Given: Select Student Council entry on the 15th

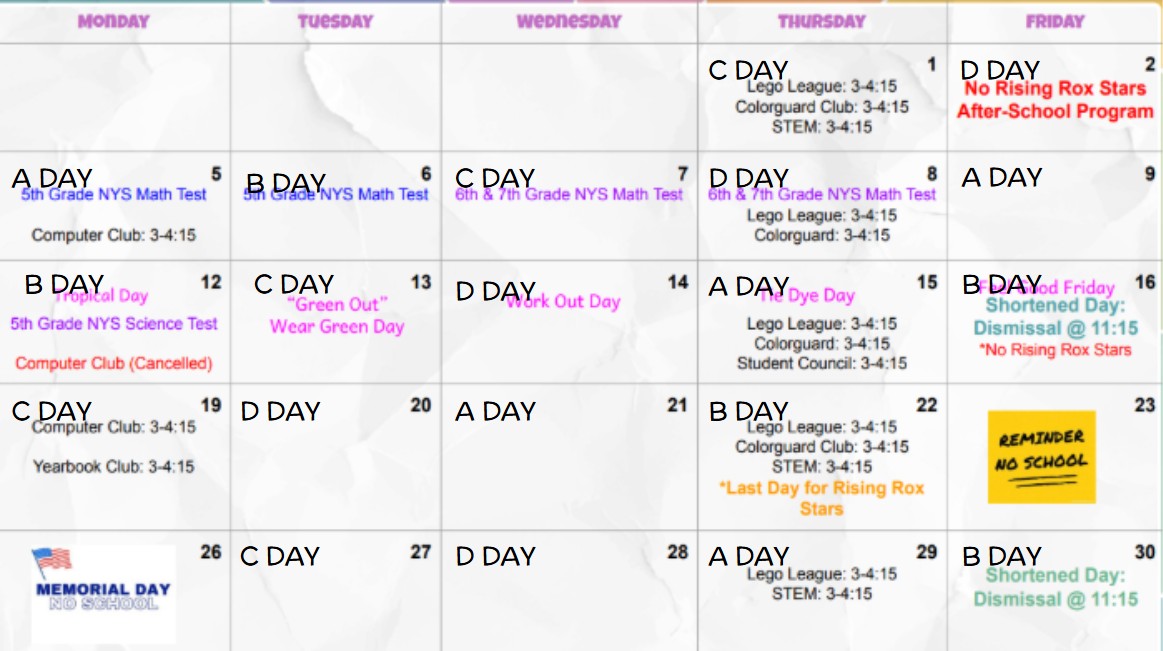Looking at the screenshot, I should [x=822, y=363].
